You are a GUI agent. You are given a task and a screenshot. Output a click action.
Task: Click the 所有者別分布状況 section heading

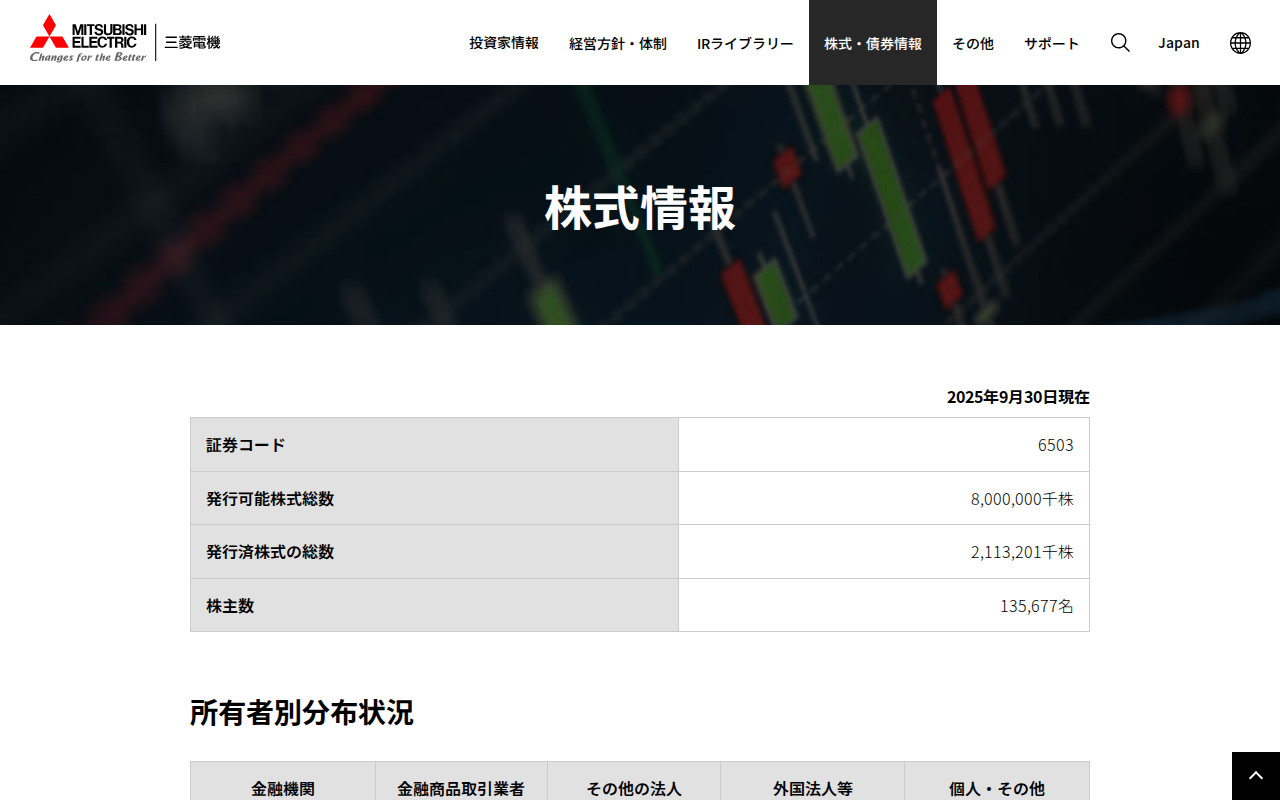(302, 713)
